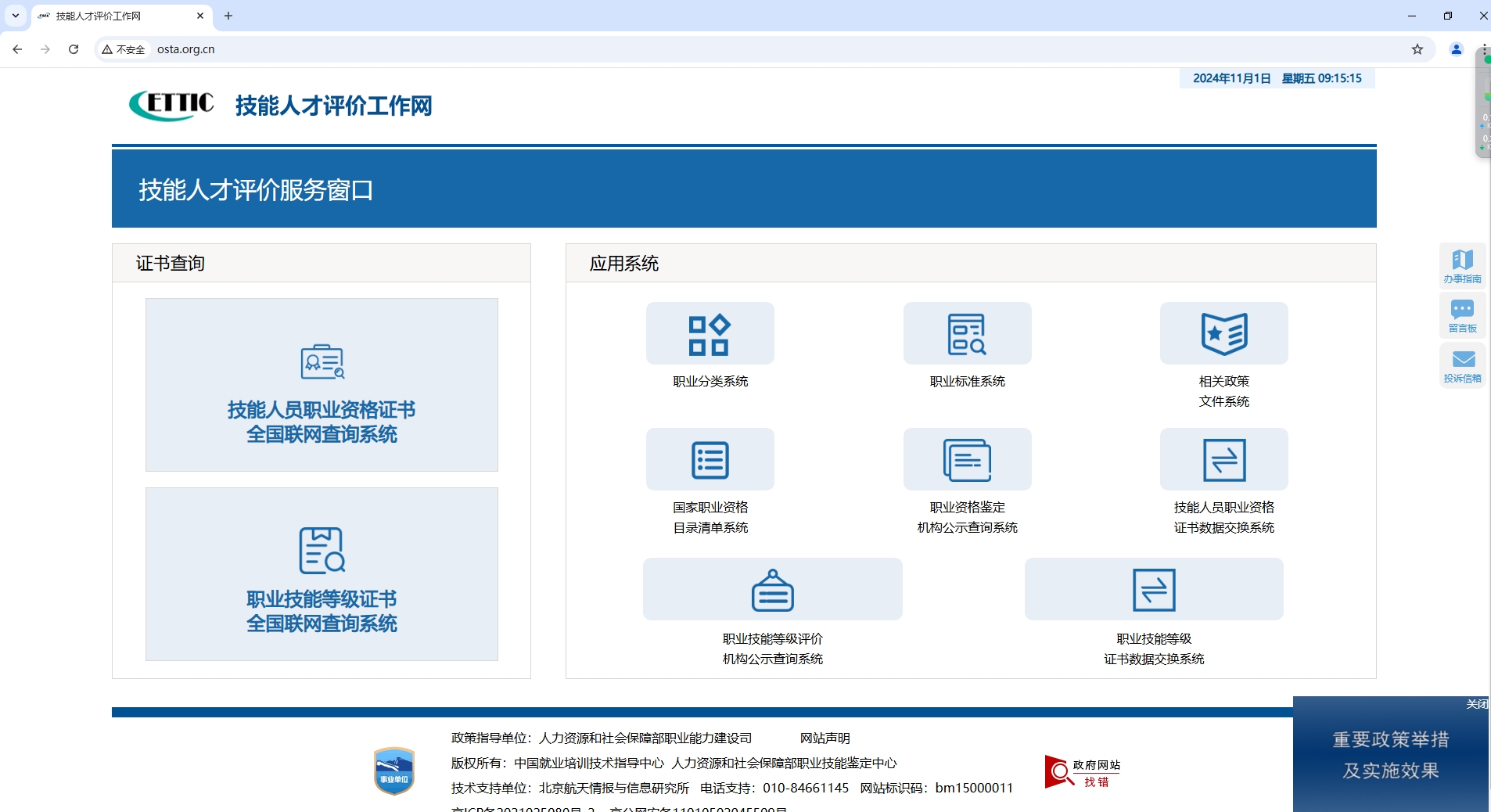Click the 政府网站找错 badge
Viewport: 1491px width, 812px height.
point(1083,772)
